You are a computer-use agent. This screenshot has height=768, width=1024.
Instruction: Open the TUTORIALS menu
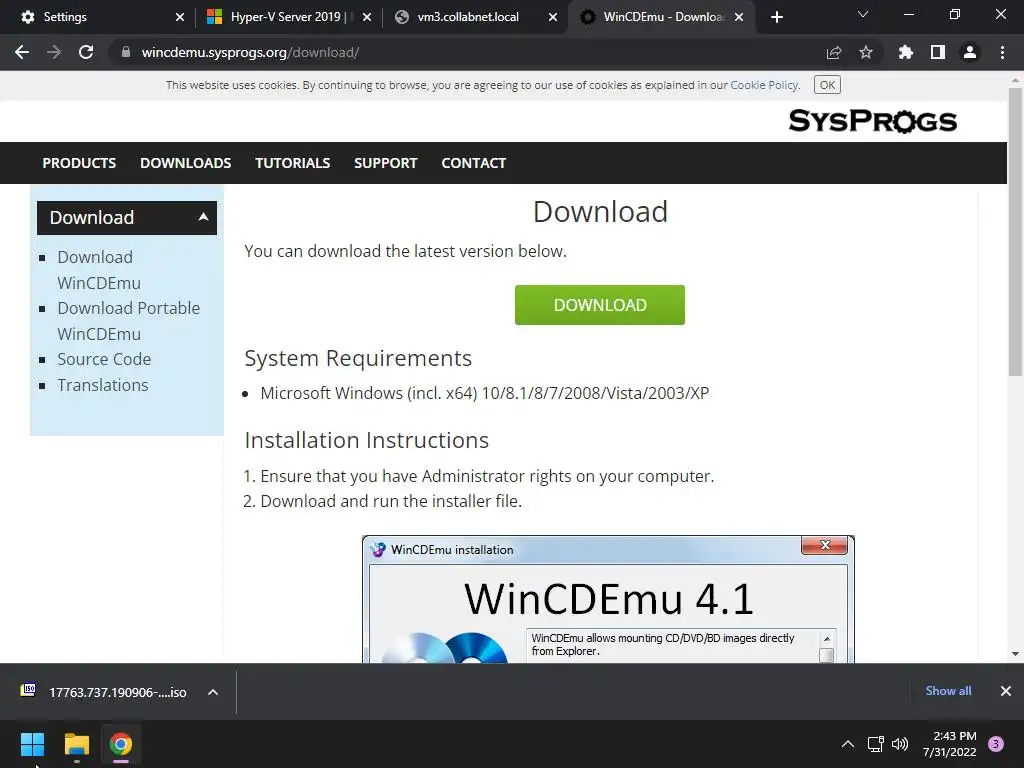tap(293, 163)
